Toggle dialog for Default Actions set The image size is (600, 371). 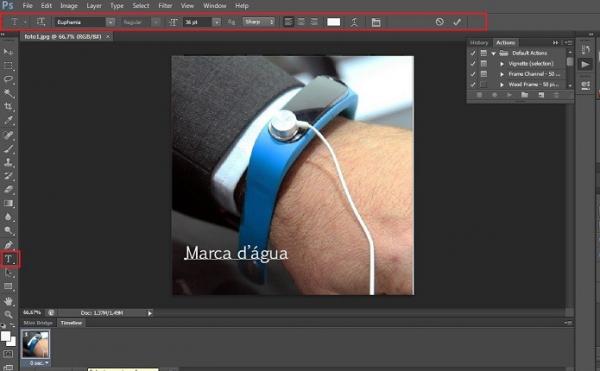pos(484,53)
